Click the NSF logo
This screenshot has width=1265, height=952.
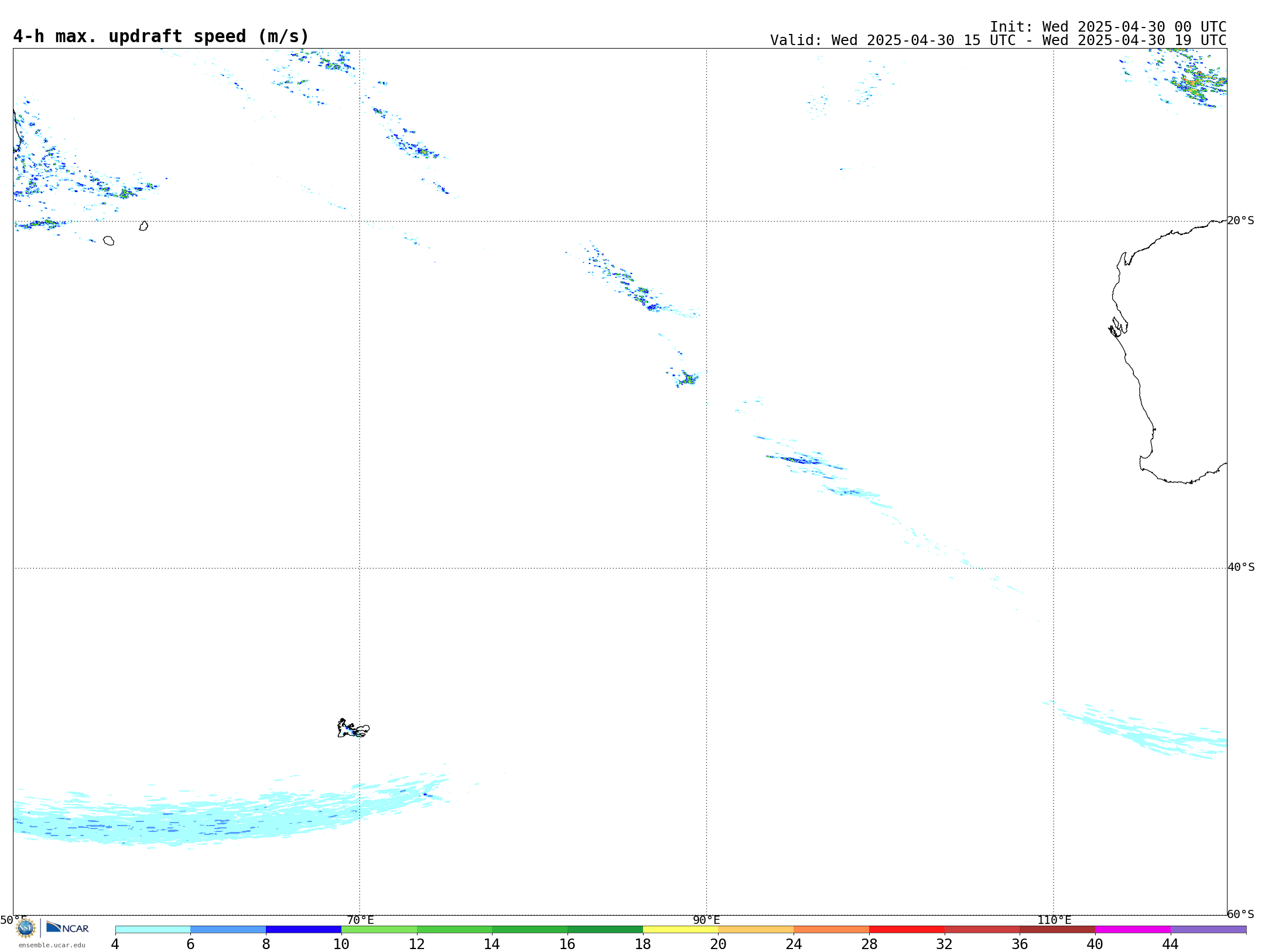click(x=26, y=928)
